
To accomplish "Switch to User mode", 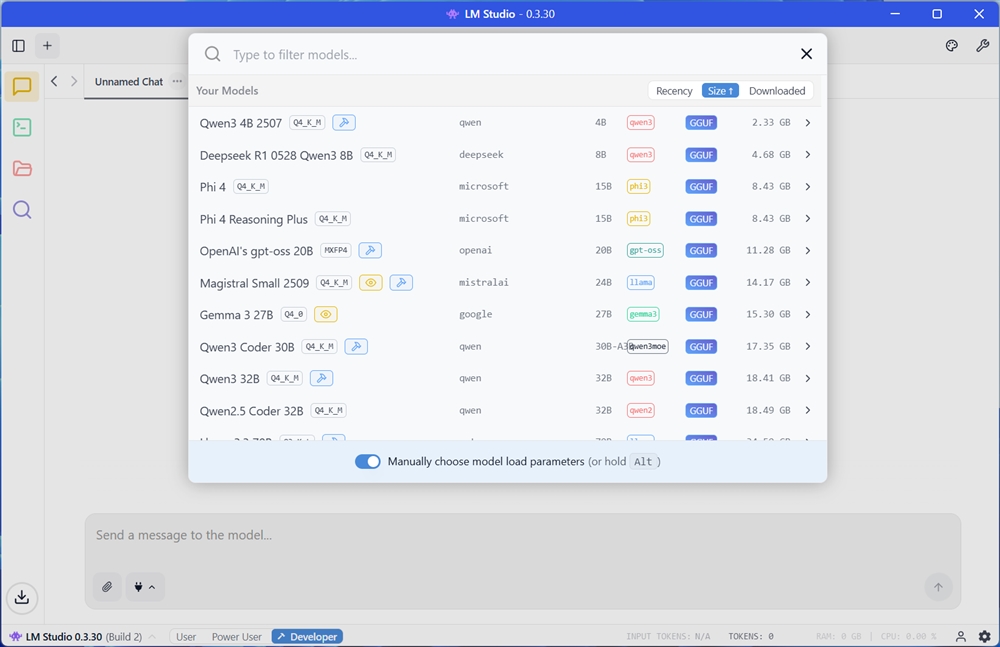I will coord(186,637).
